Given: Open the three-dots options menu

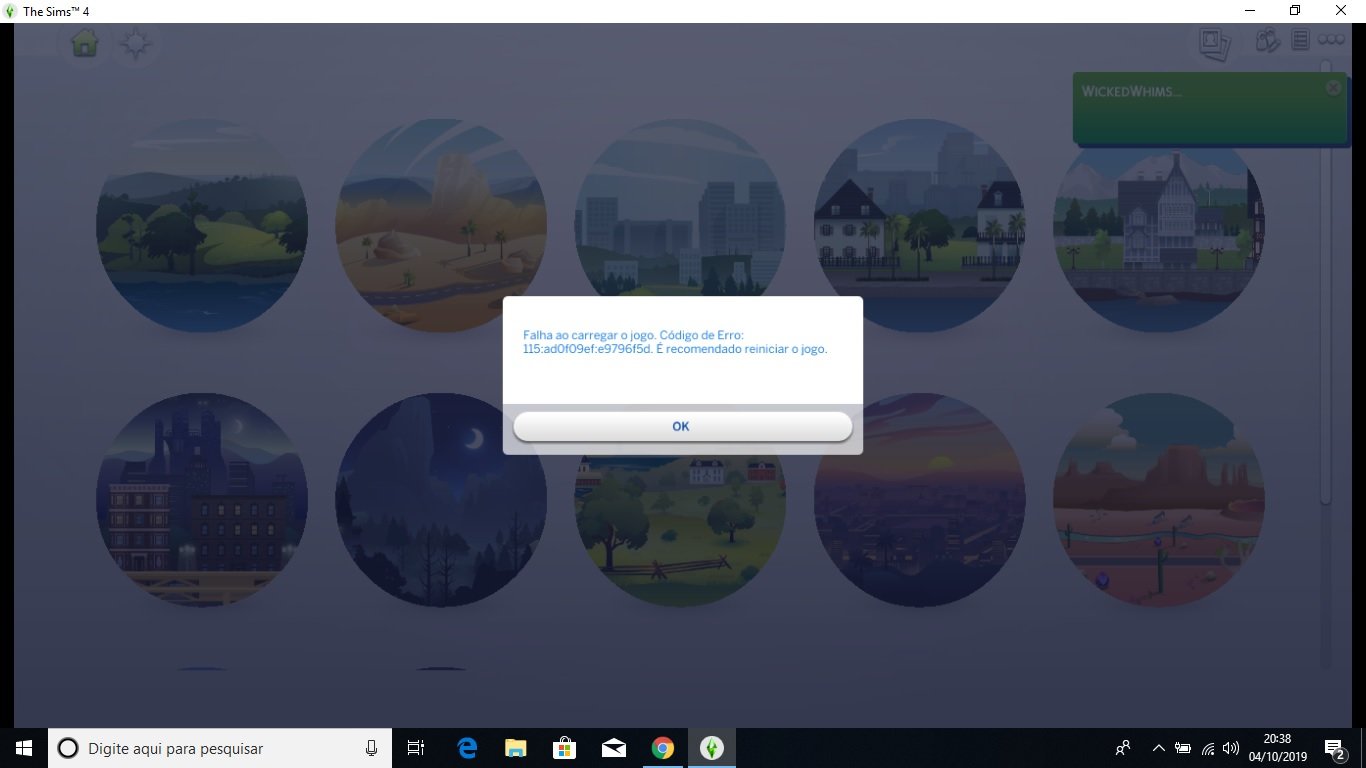Looking at the screenshot, I should click(1331, 40).
